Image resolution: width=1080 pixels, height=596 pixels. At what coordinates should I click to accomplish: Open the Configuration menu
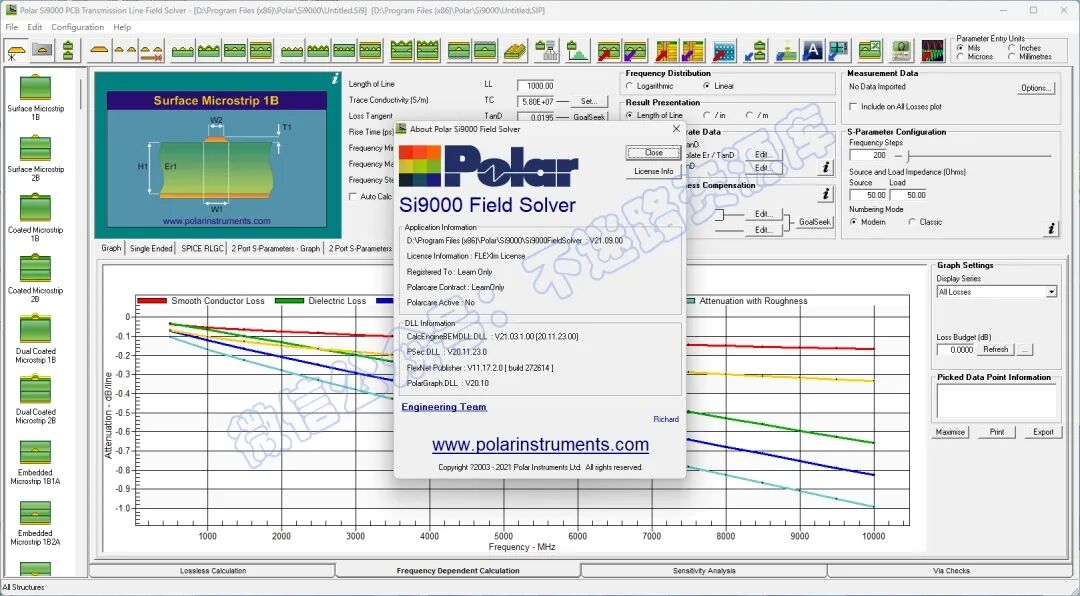coord(77,27)
